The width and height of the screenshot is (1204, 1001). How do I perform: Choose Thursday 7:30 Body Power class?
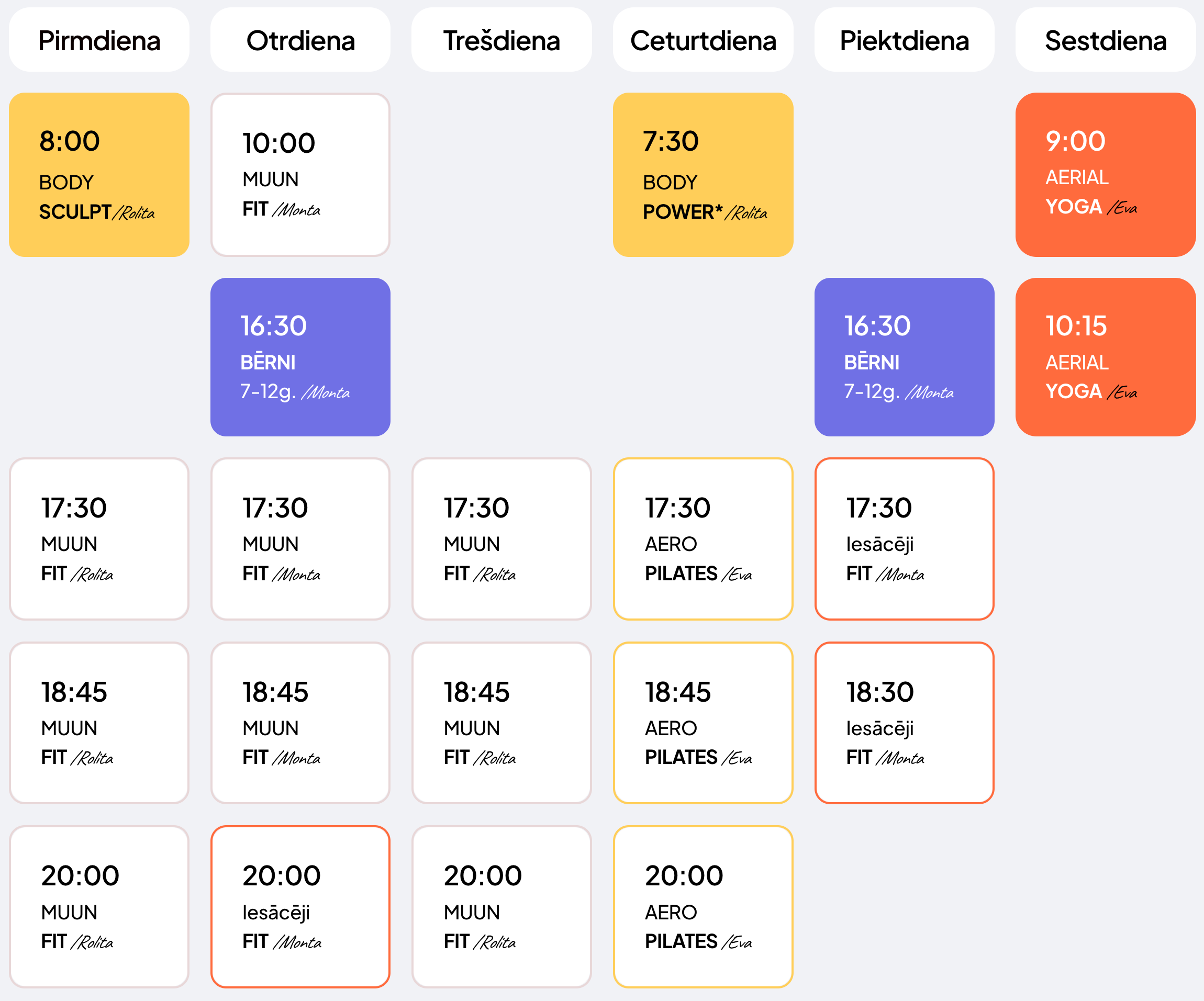point(703,175)
